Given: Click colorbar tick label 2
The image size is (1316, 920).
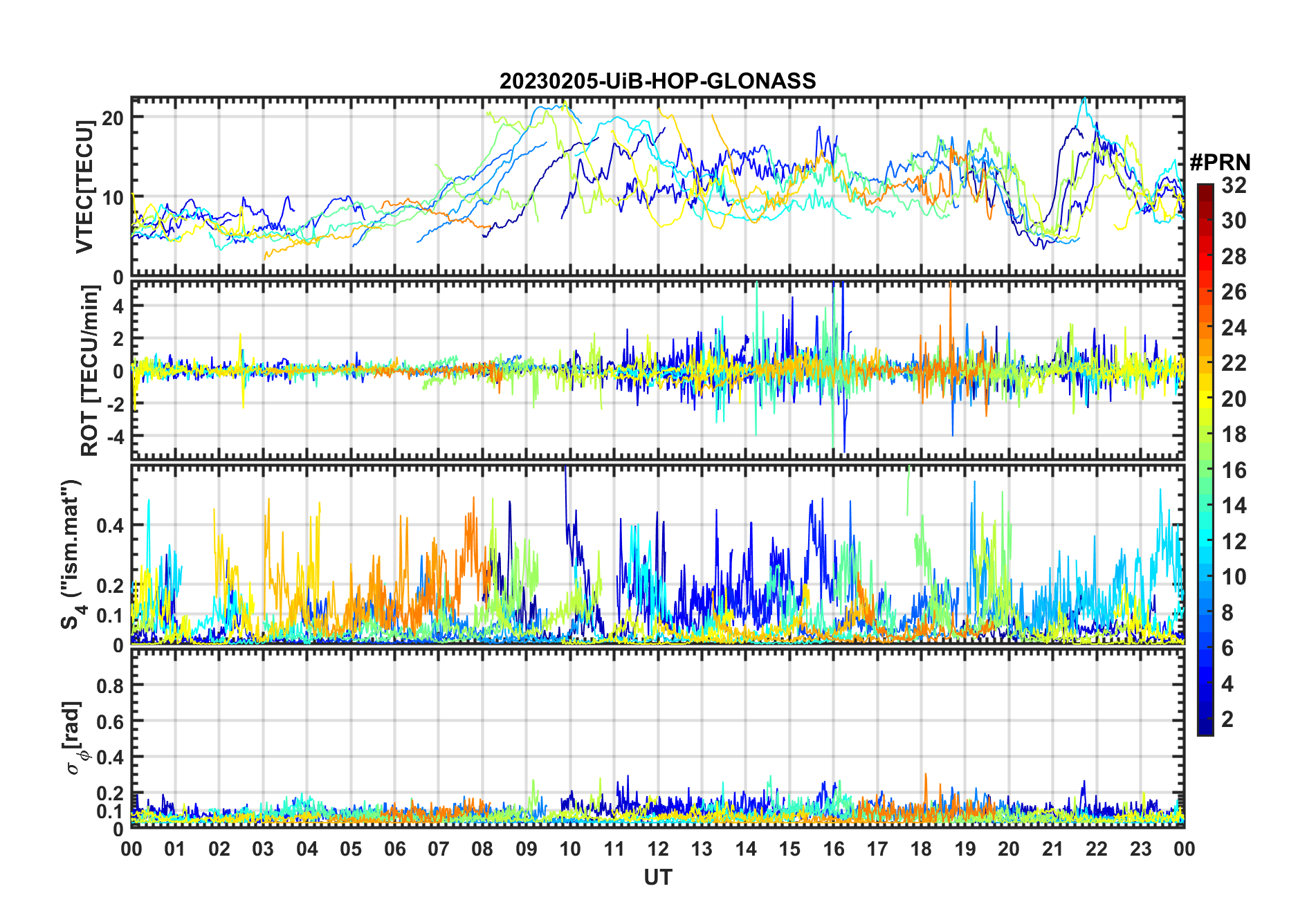Looking at the screenshot, I should (1227, 719).
